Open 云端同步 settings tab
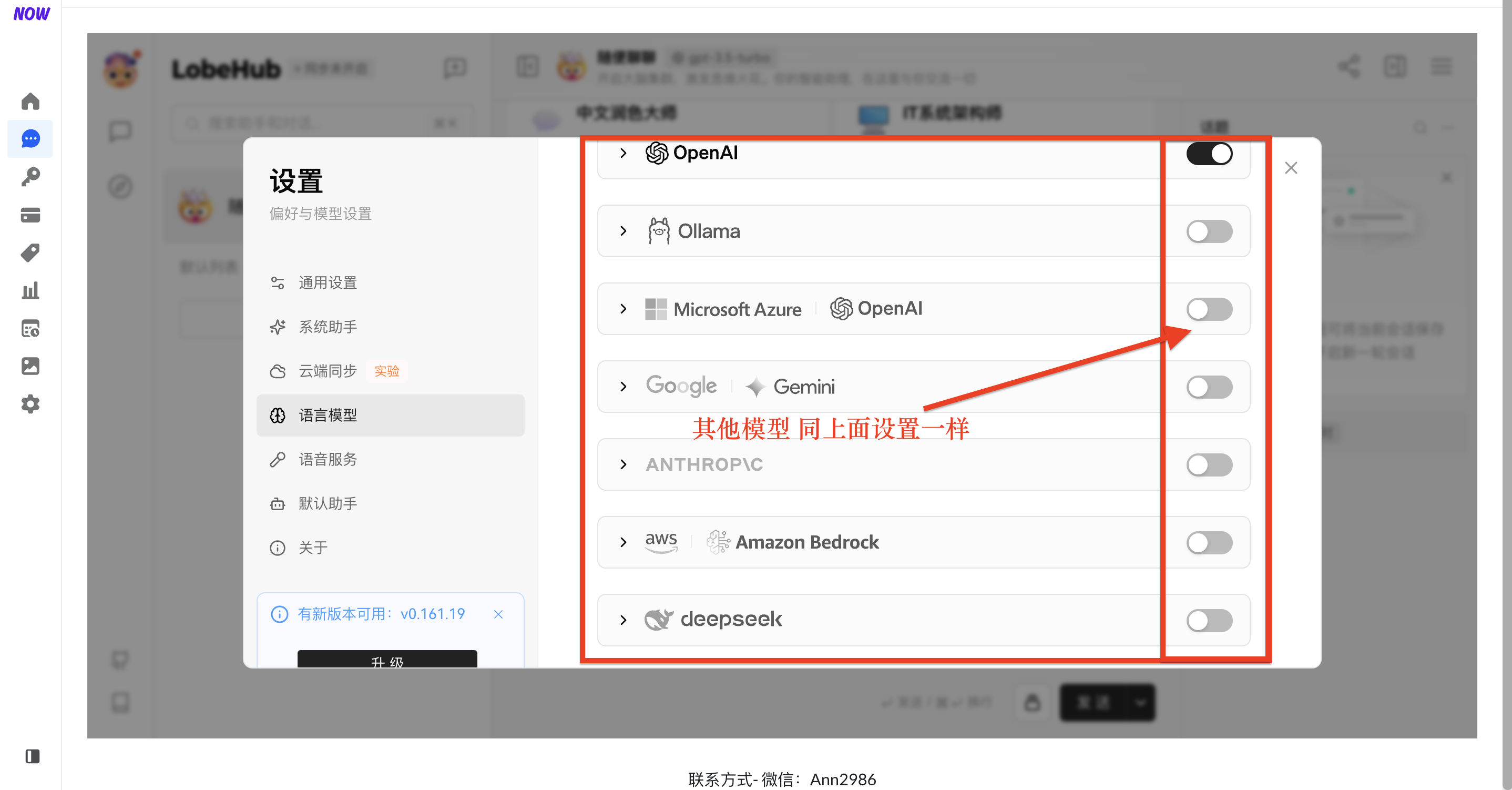This screenshot has width=1512, height=790. point(390,371)
